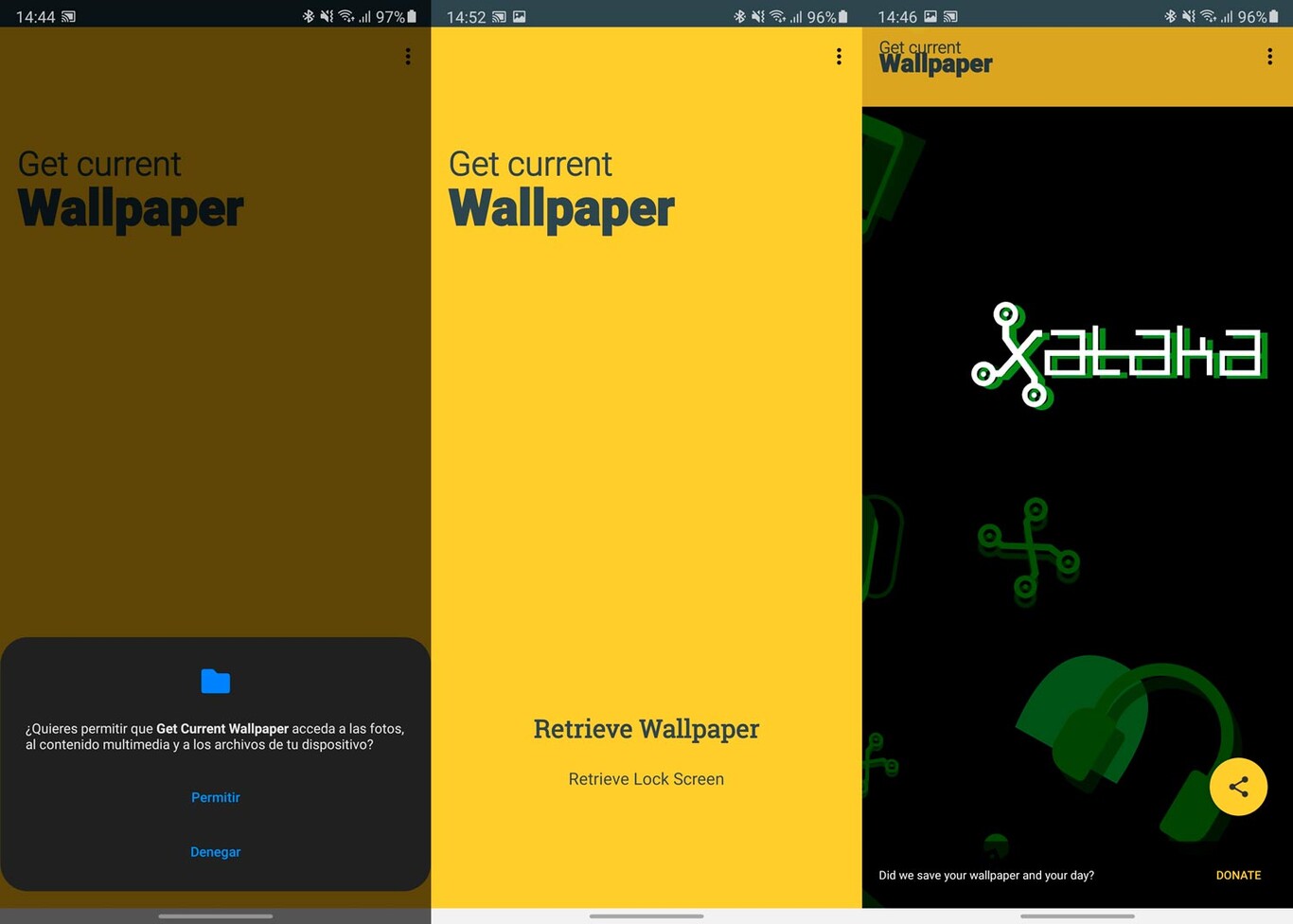Tap the blue folder icon in the permission dialog

tap(215, 681)
